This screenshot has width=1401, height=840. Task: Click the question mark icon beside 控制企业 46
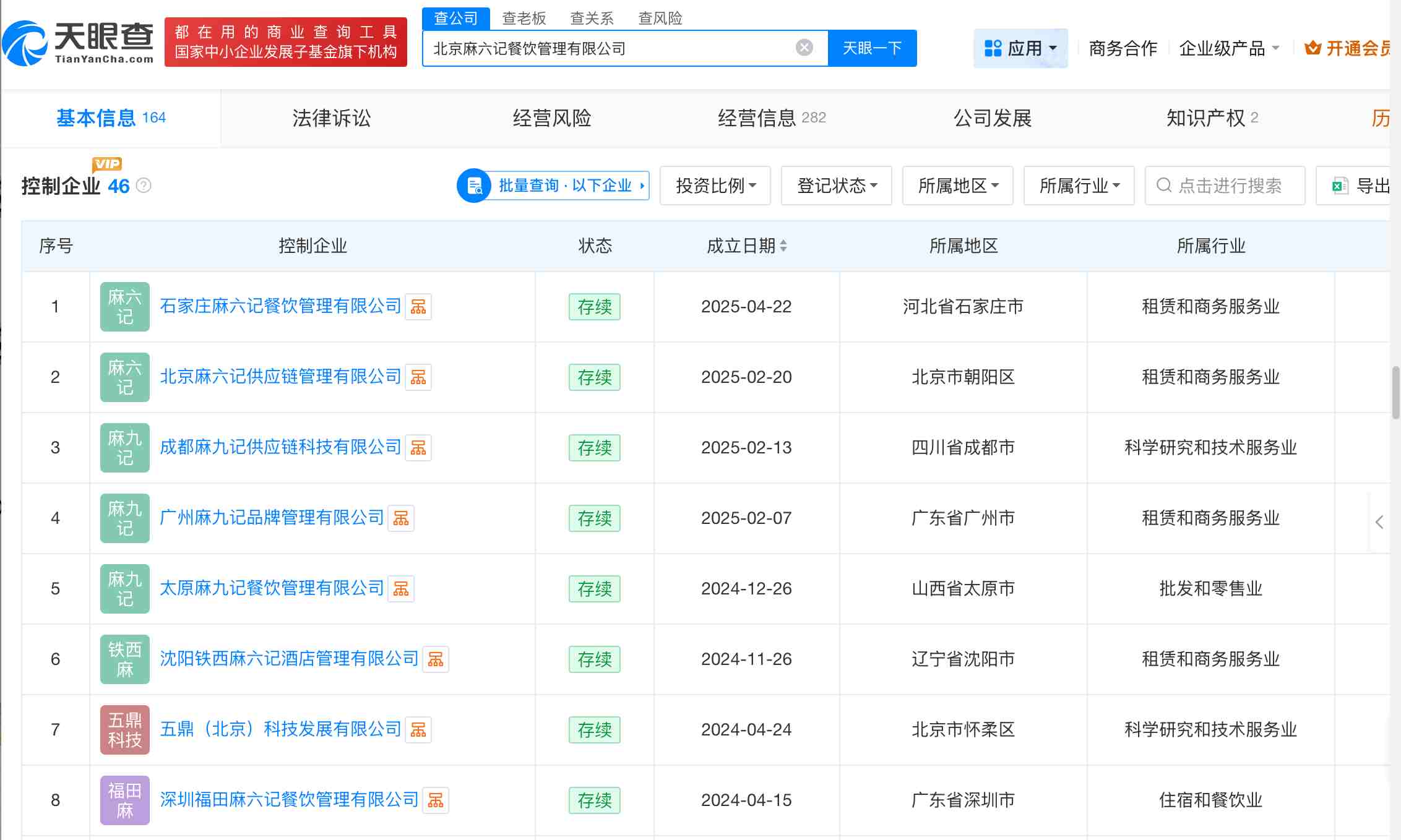pos(144,186)
